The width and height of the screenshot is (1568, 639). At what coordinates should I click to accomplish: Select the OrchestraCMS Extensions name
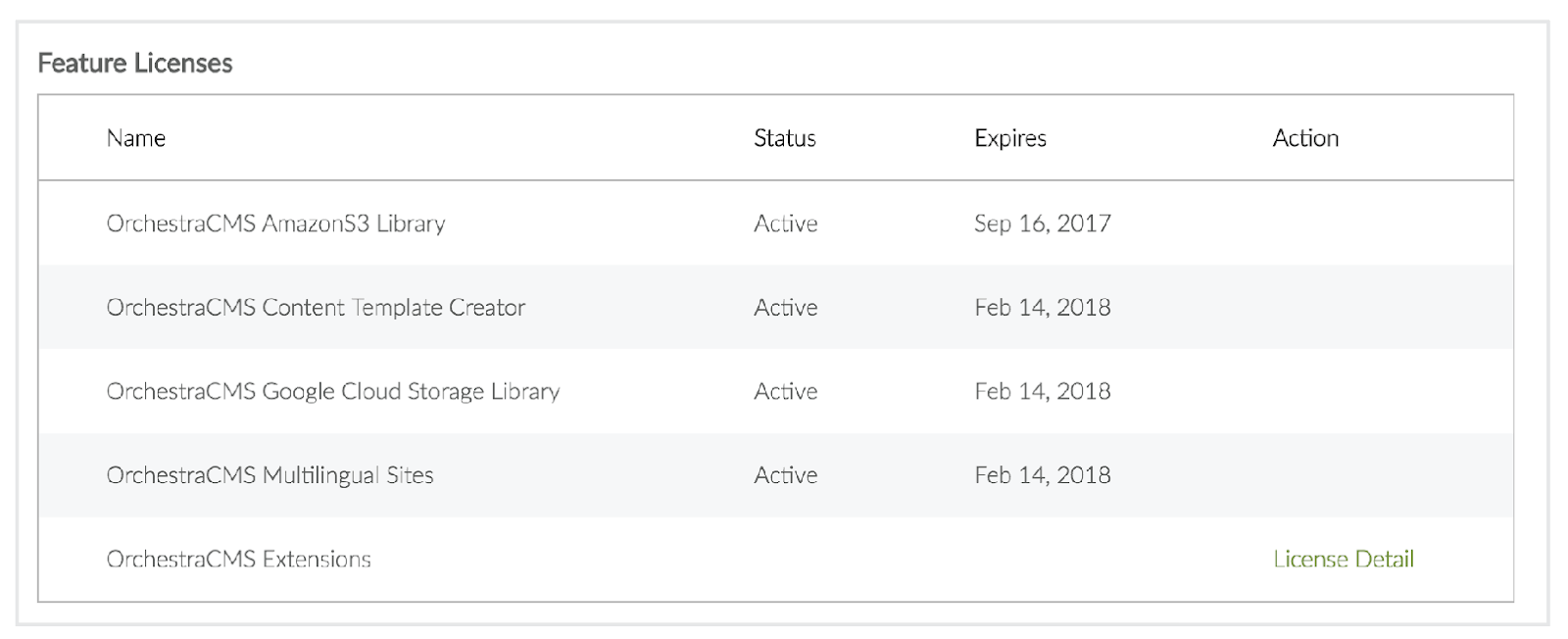[238, 560]
